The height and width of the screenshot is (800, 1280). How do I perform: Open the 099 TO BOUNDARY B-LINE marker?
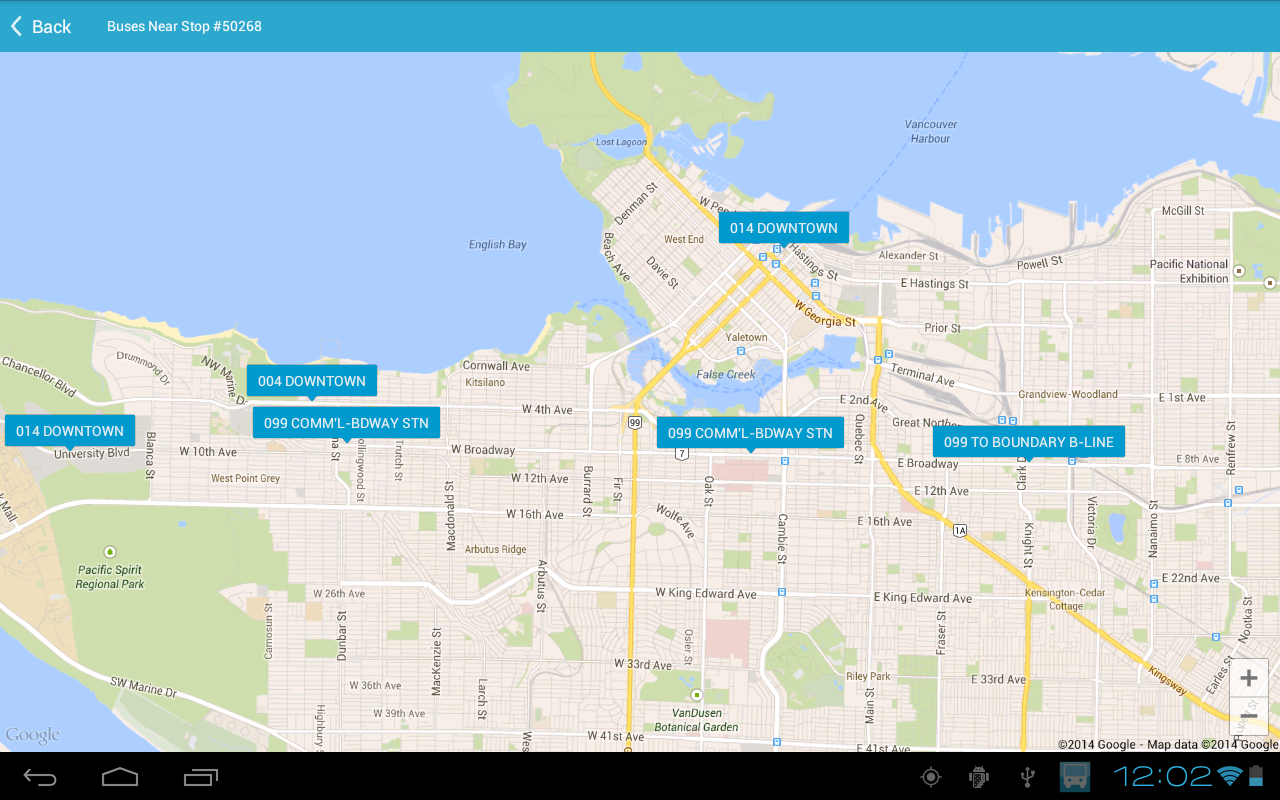1028,442
